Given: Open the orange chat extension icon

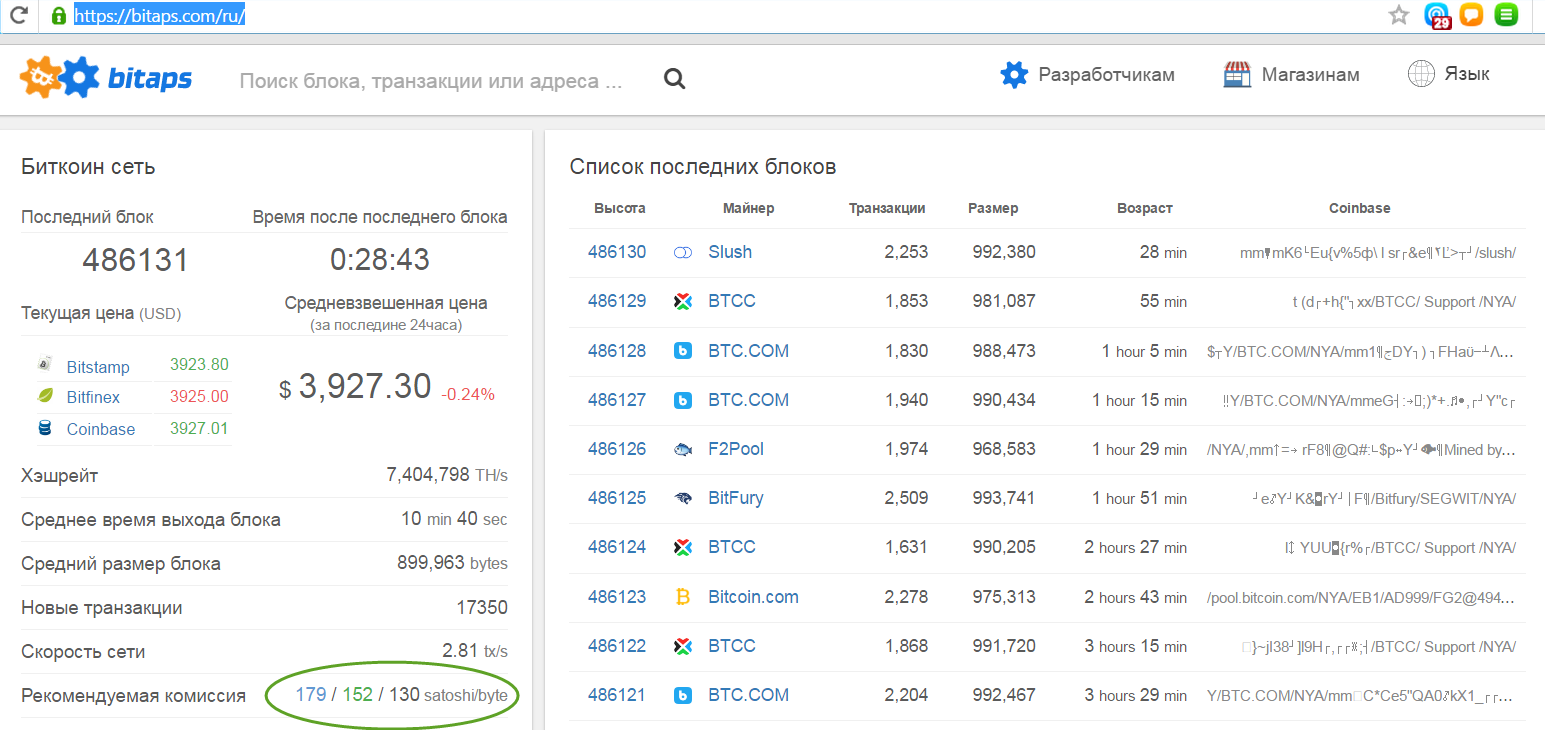Looking at the screenshot, I should point(1471,15).
